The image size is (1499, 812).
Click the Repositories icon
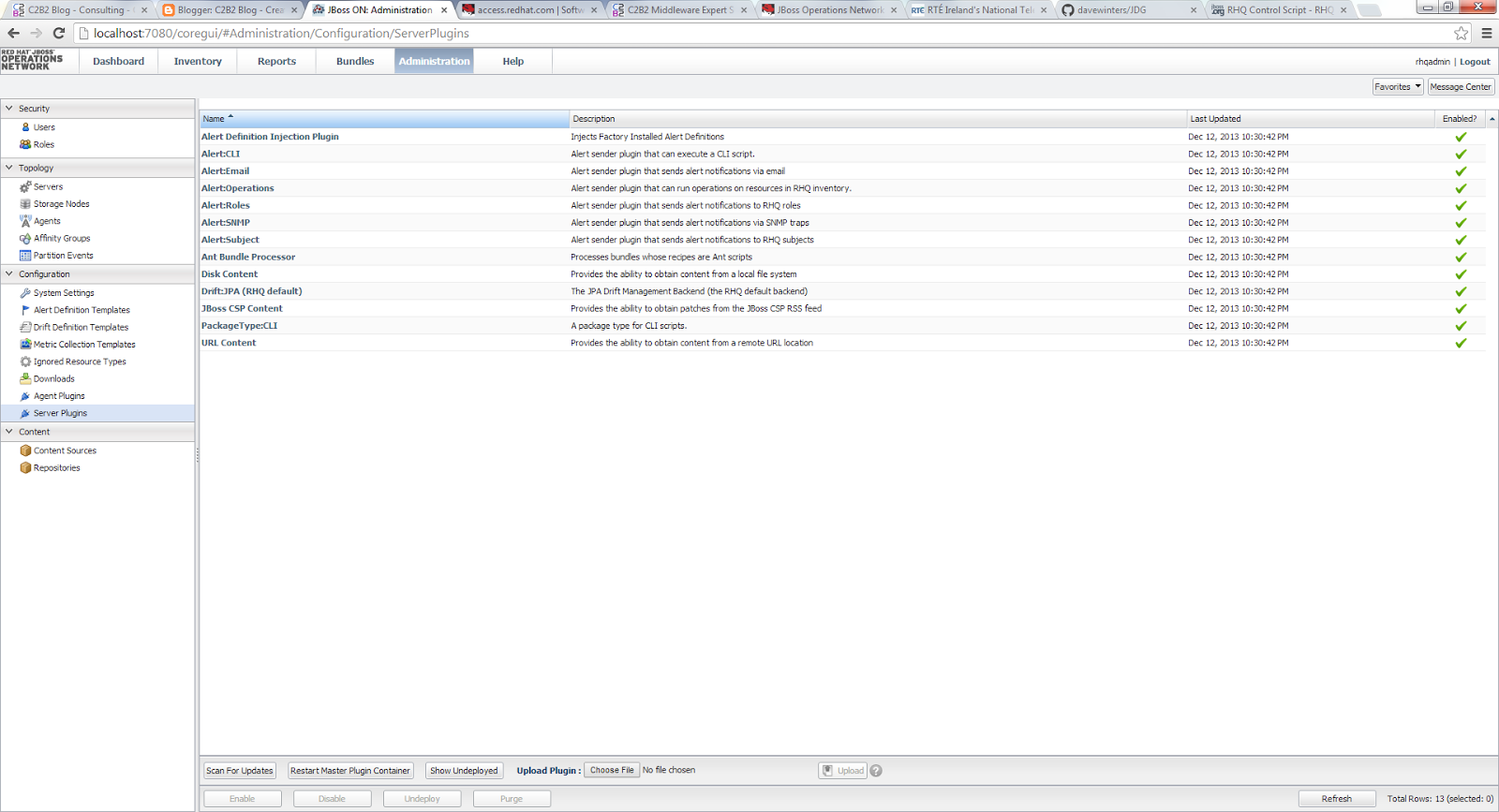click(x=25, y=467)
